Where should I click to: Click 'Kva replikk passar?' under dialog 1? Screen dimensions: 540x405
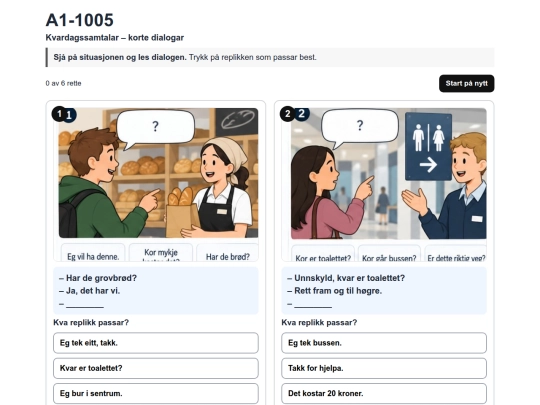[91, 323]
